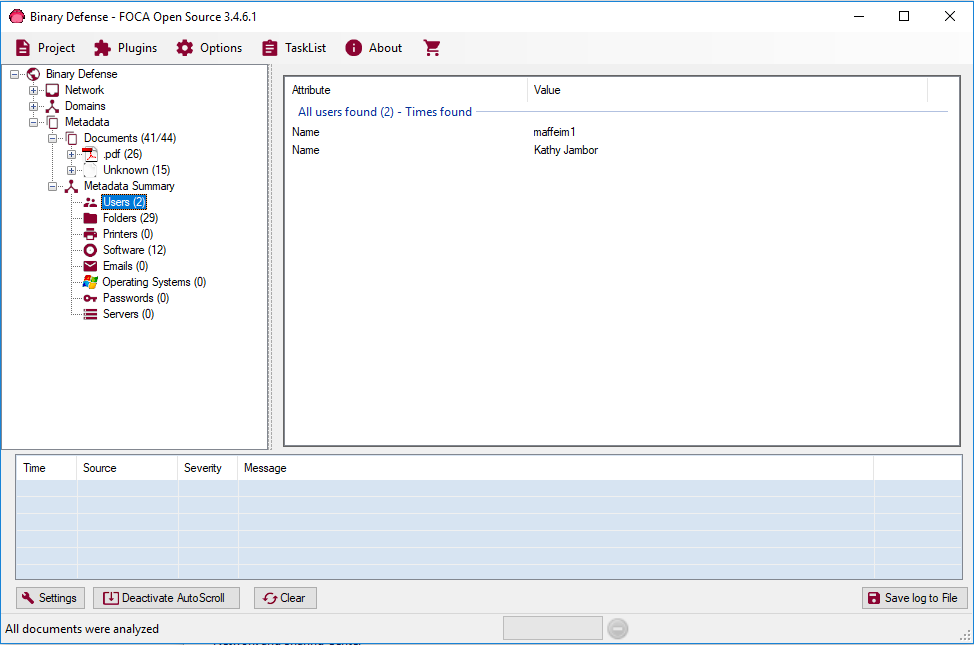Click the Software disc icon
This screenshot has width=974, height=645.
[91, 250]
